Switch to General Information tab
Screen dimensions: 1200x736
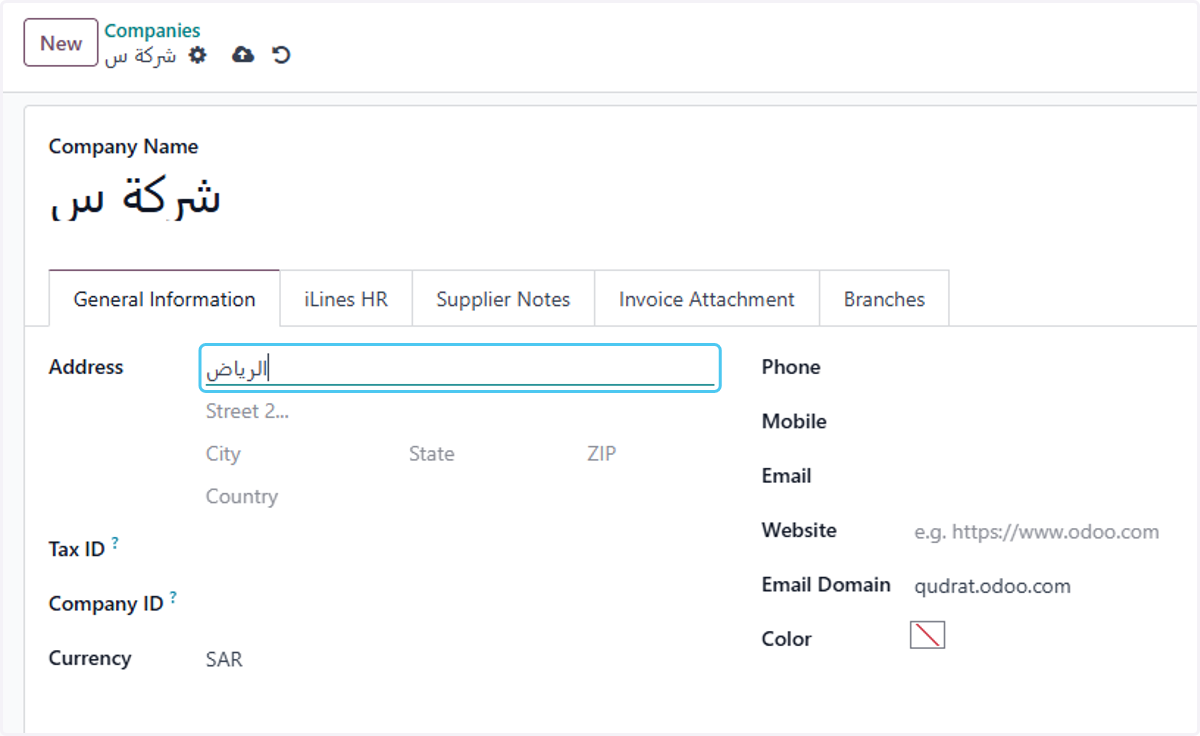[164, 299]
